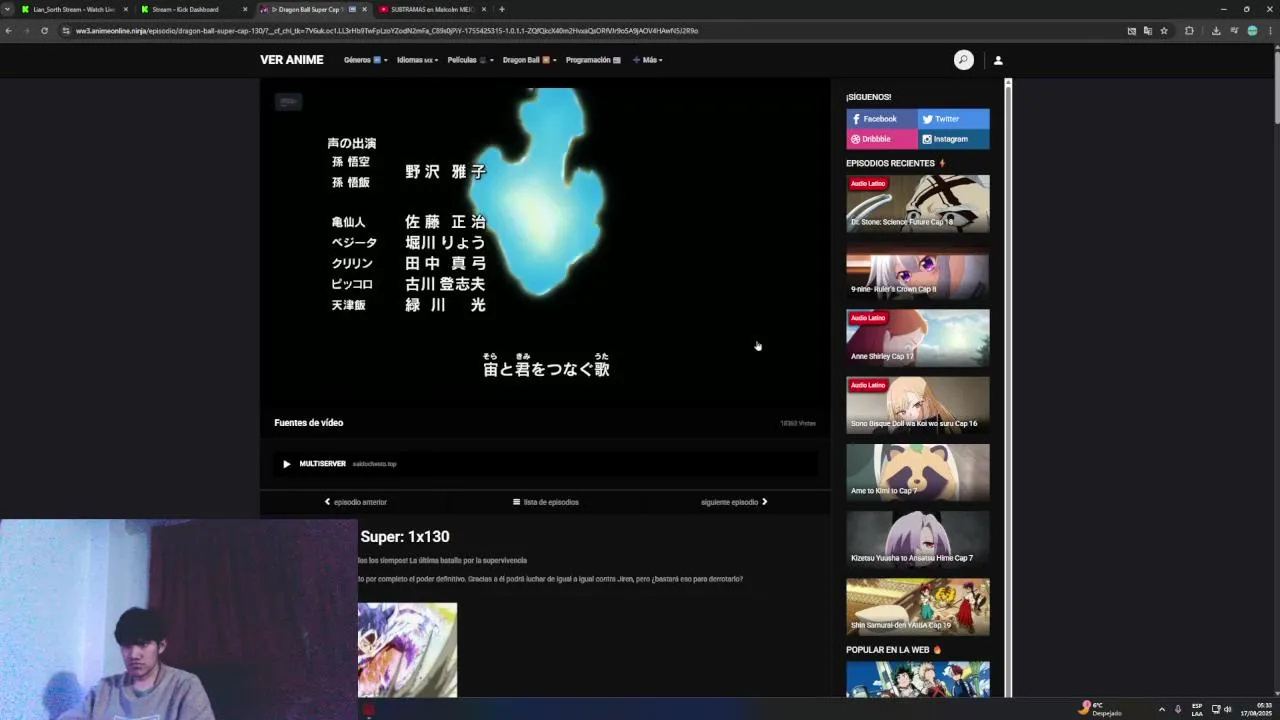Open the Dribbble follow button

pyautogui.click(x=882, y=139)
